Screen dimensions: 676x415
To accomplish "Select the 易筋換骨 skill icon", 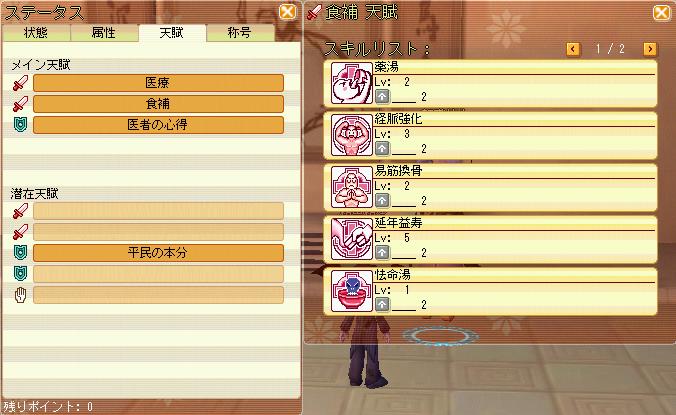I will [x=351, y=187].
